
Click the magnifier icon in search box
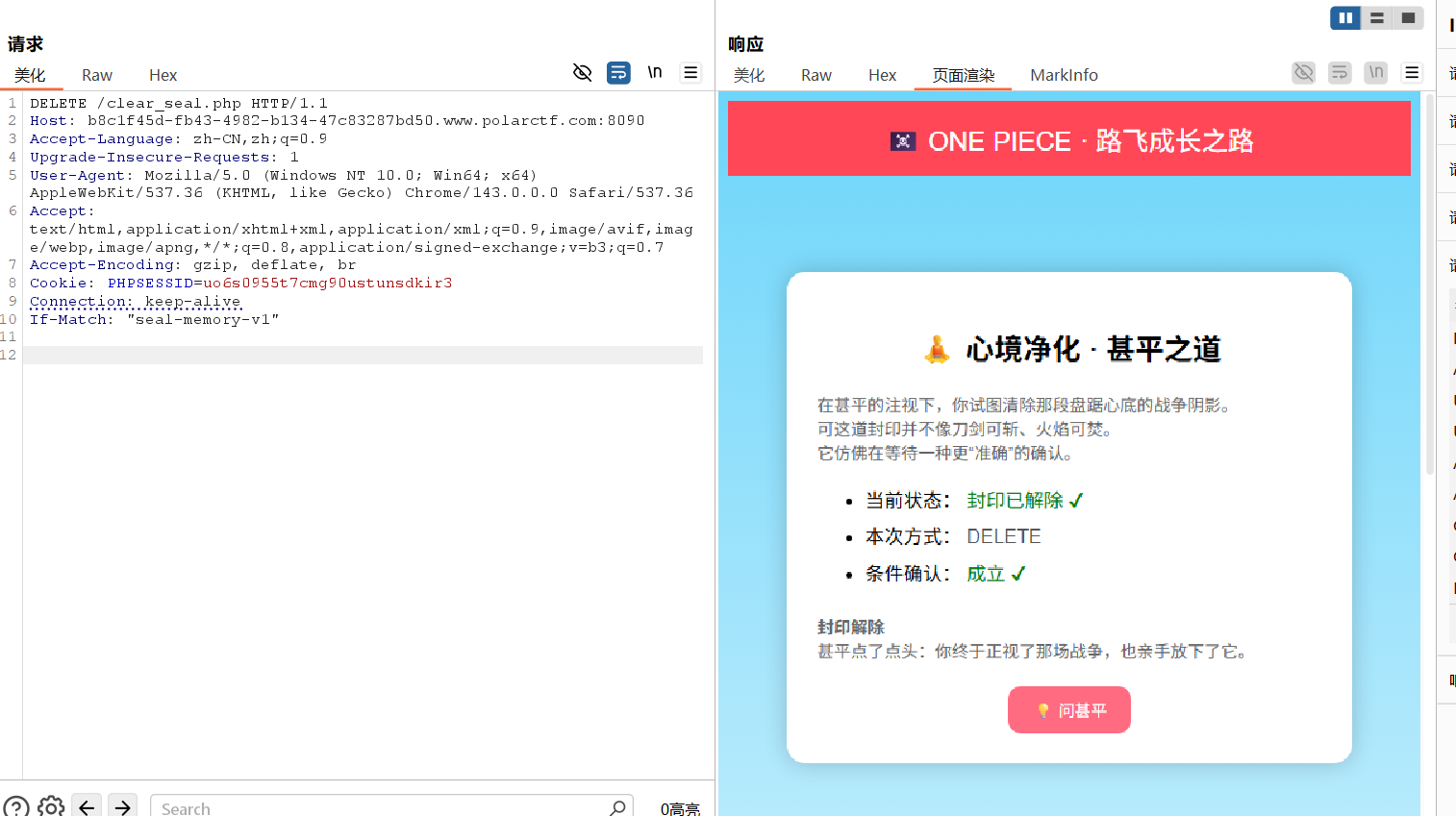(x=617, y=807)
